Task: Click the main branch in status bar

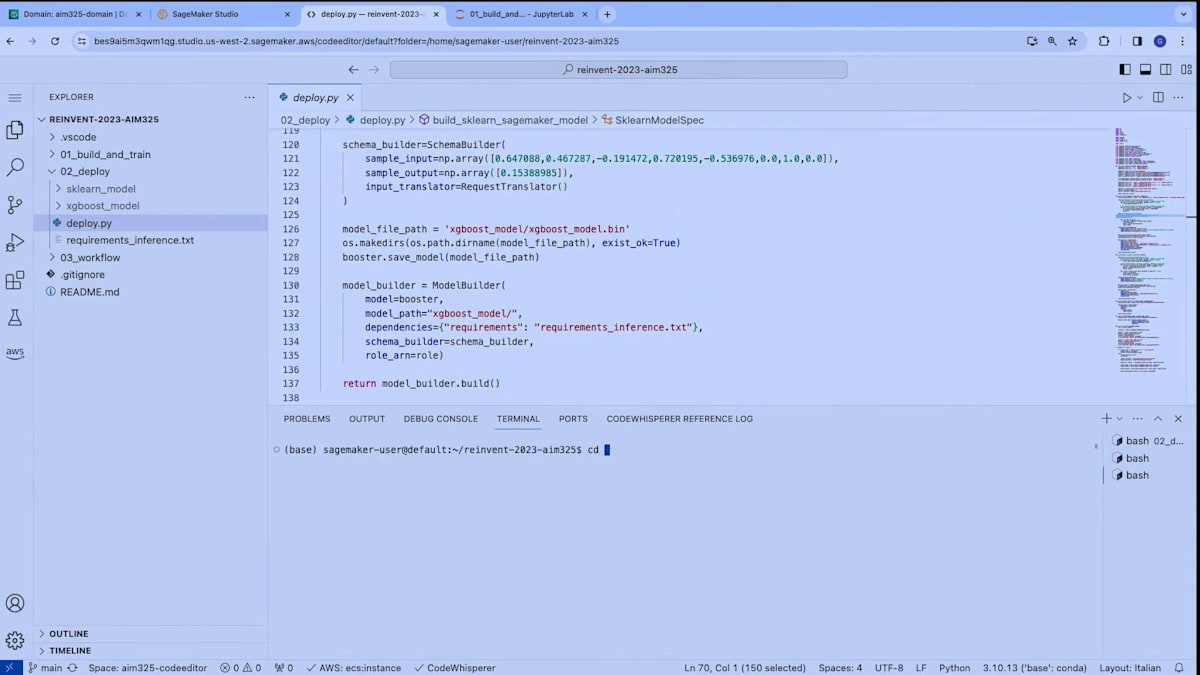Action: (45, 667)
